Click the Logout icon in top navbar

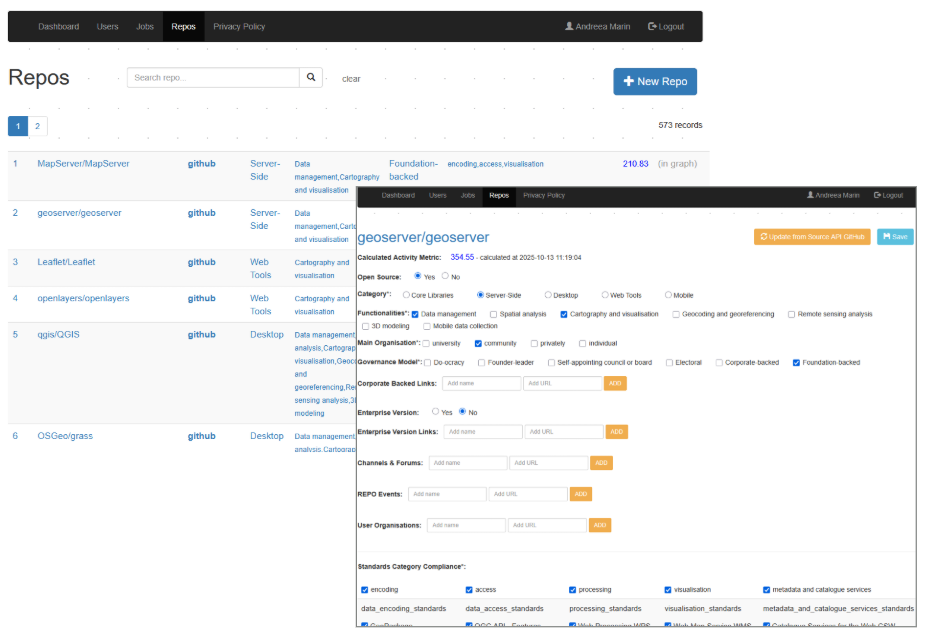(666, 26)
